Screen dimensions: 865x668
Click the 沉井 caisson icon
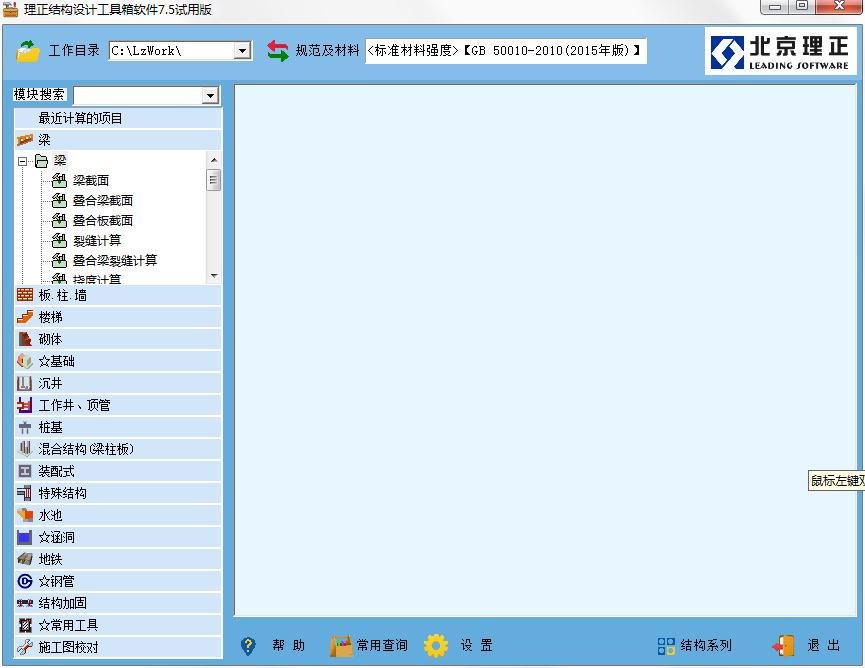pyautogui.click(x=25, y=383)
